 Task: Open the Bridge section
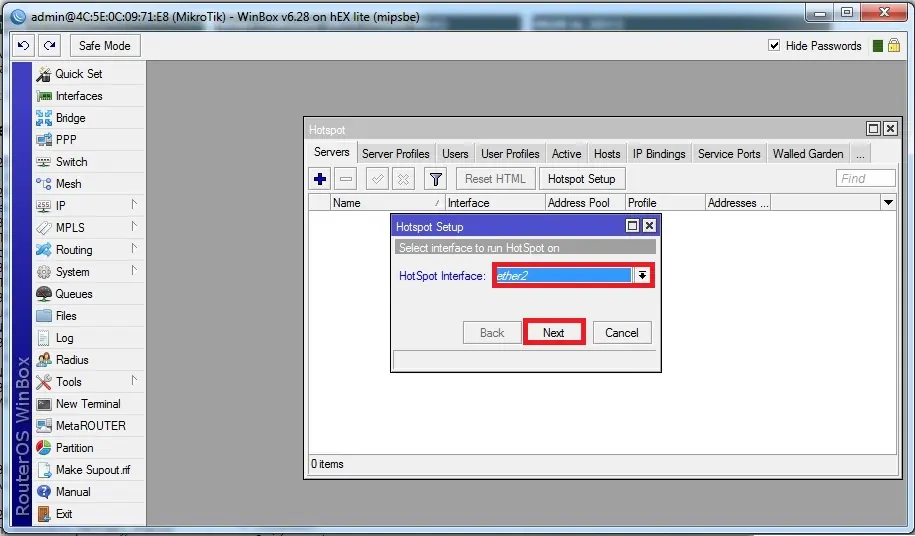pos(89,118)
